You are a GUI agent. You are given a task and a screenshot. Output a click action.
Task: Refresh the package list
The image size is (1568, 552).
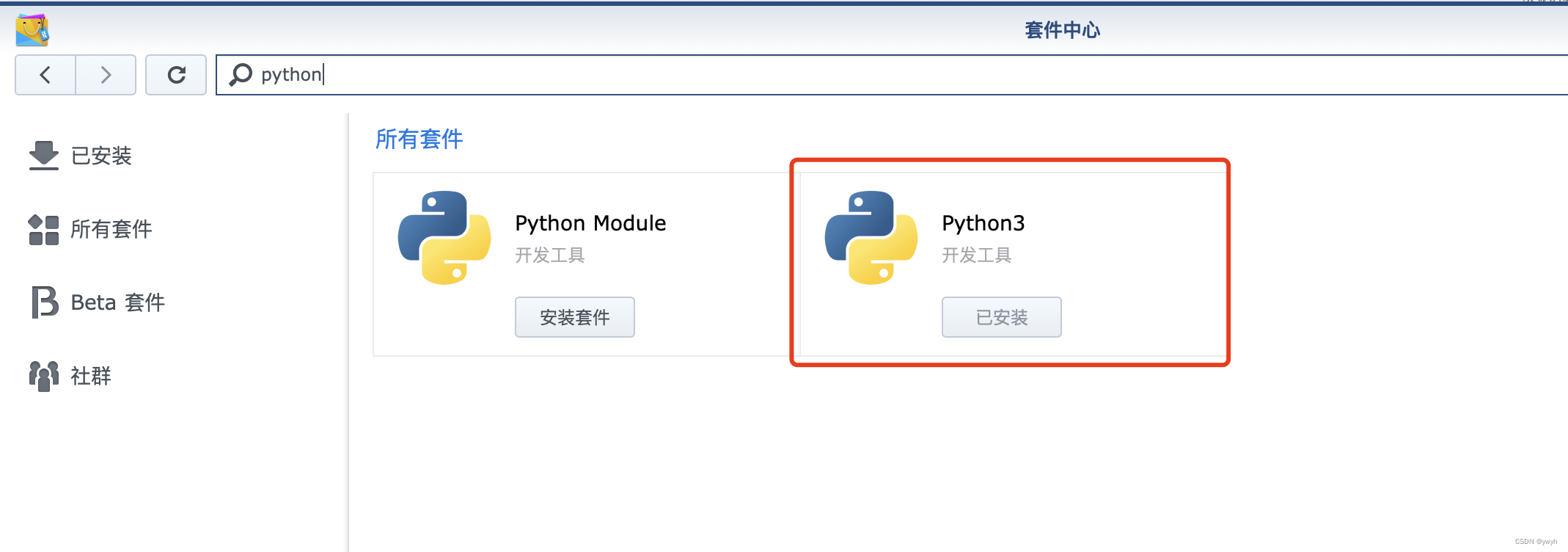pyautogui.click(x=176, y=75)
